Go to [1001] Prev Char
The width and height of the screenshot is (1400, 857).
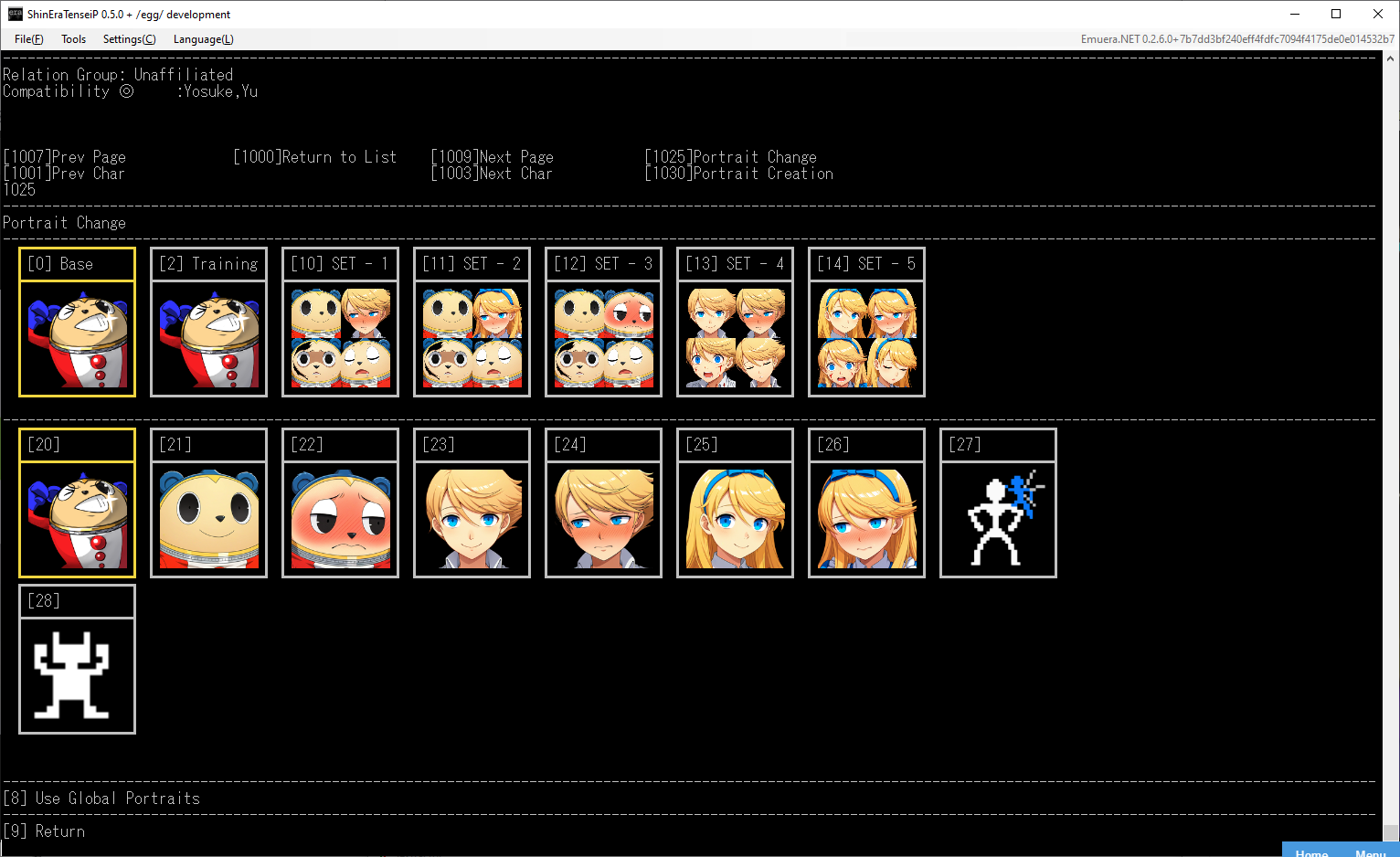tap(64, 174)
